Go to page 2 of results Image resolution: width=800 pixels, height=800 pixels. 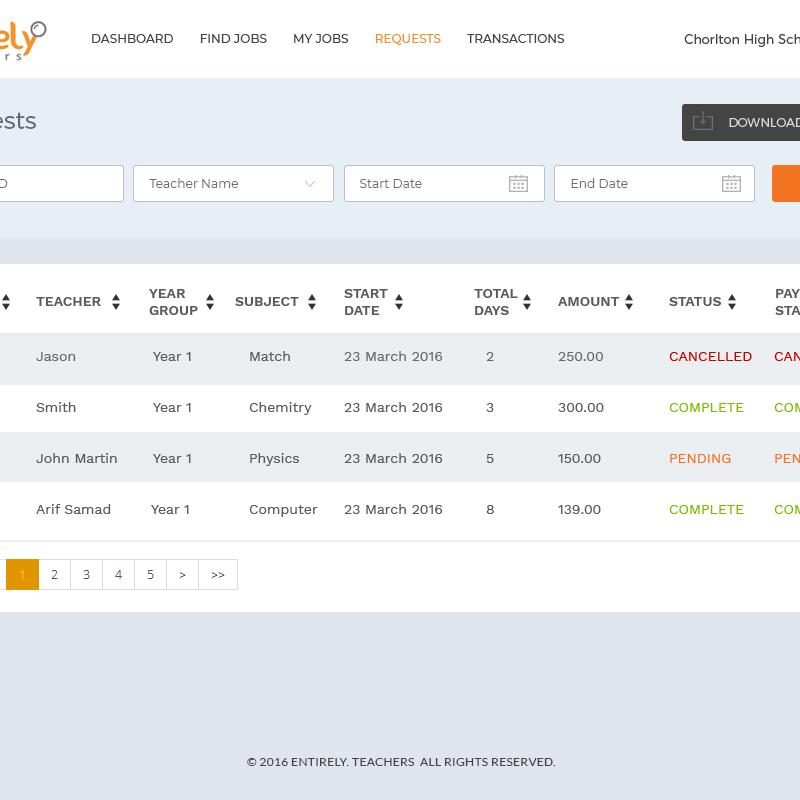pos(54,575)
